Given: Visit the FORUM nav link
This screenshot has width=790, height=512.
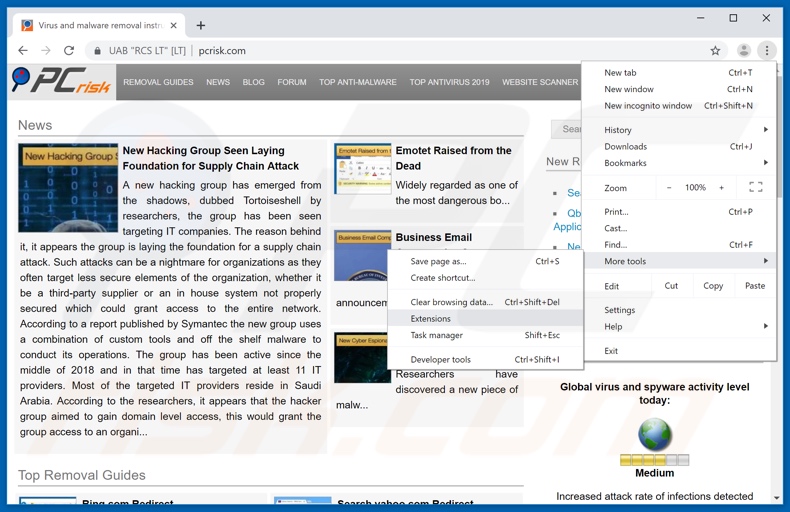Looking at the screenshot, I should pos(292,82).
